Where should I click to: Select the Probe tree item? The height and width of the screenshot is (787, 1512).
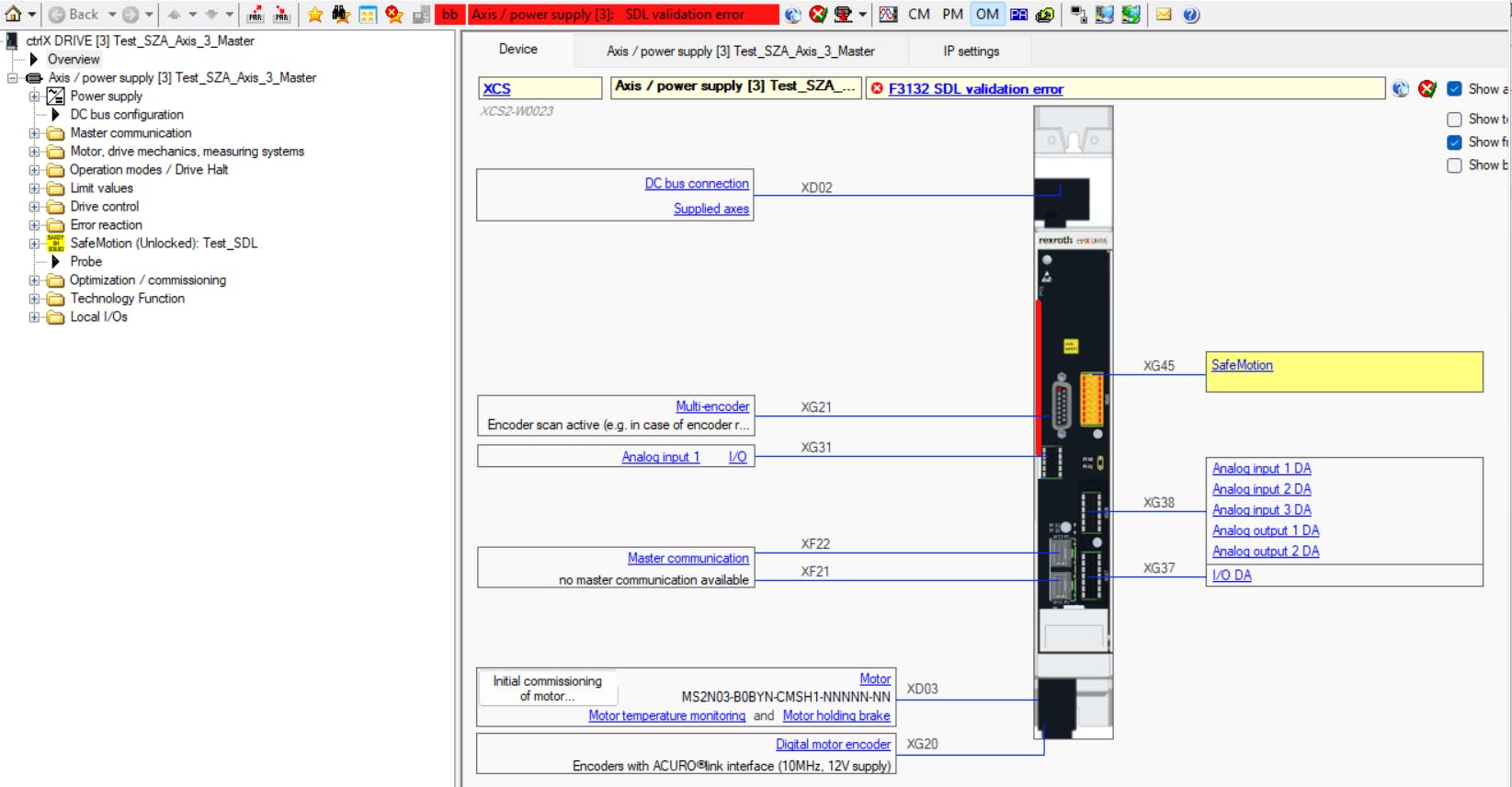(85, 262)
